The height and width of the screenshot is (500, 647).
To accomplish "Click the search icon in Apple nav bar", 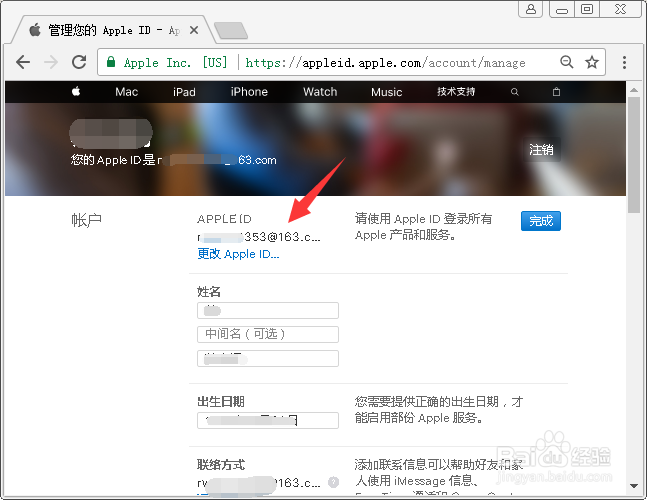I will [514, 92].
